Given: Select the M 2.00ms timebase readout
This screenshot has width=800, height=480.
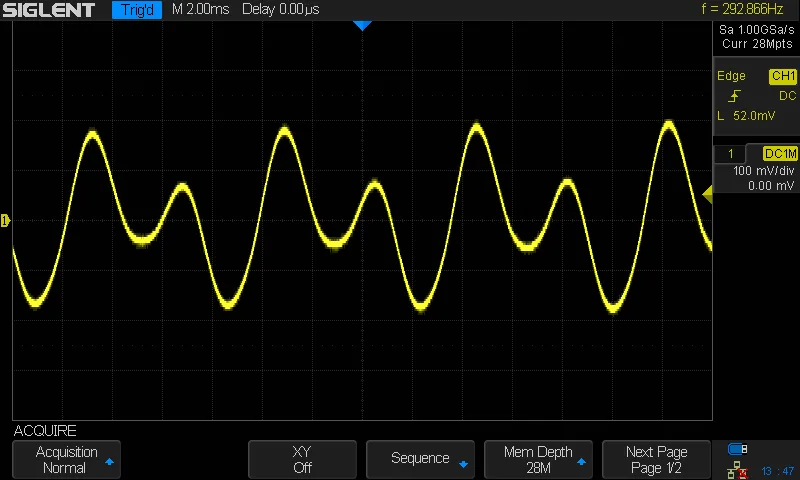Looking at the screenshot, I should [x=201, y=9].
